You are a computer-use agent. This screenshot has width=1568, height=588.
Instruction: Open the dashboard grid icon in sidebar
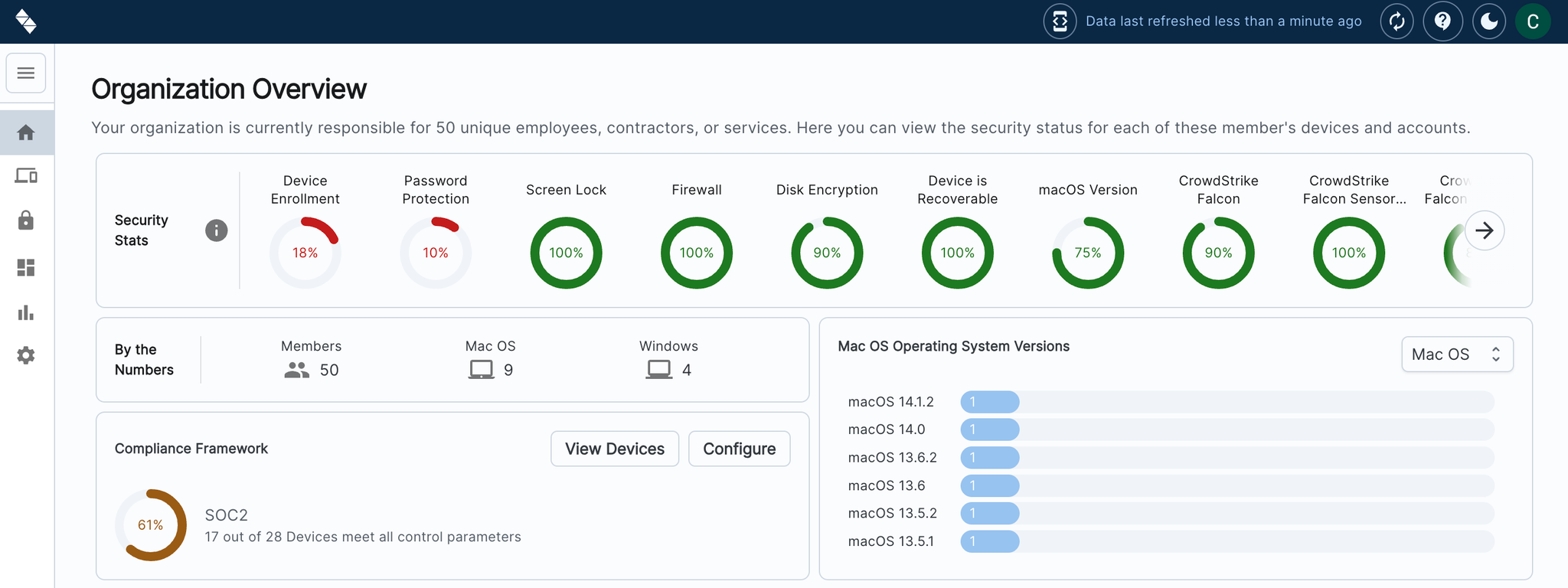[26, 267]
